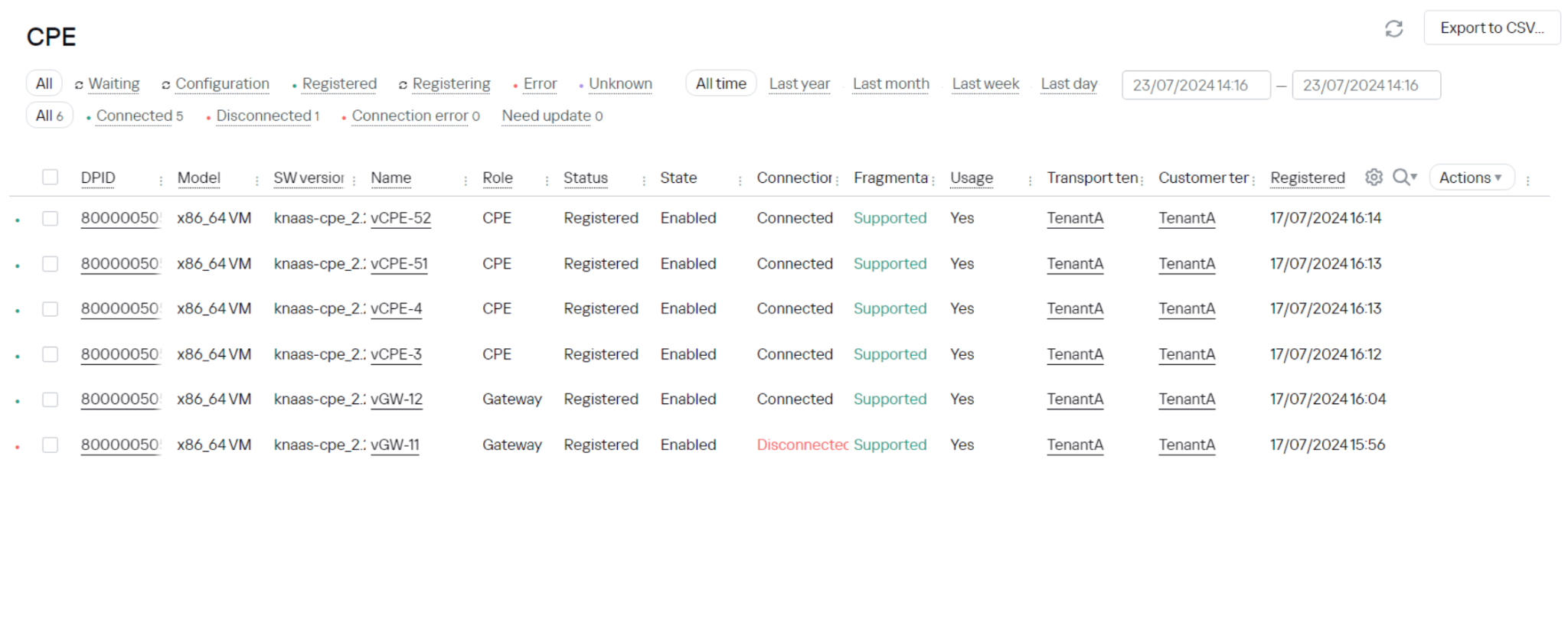Click the search magnifier icon
1568x629 pixels.
[1402, 178]
